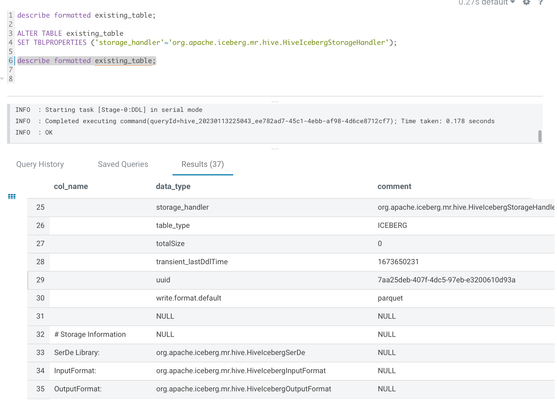Select result row 29 uuid
This screenshot has width=557, height=401.
pos(291,280)
